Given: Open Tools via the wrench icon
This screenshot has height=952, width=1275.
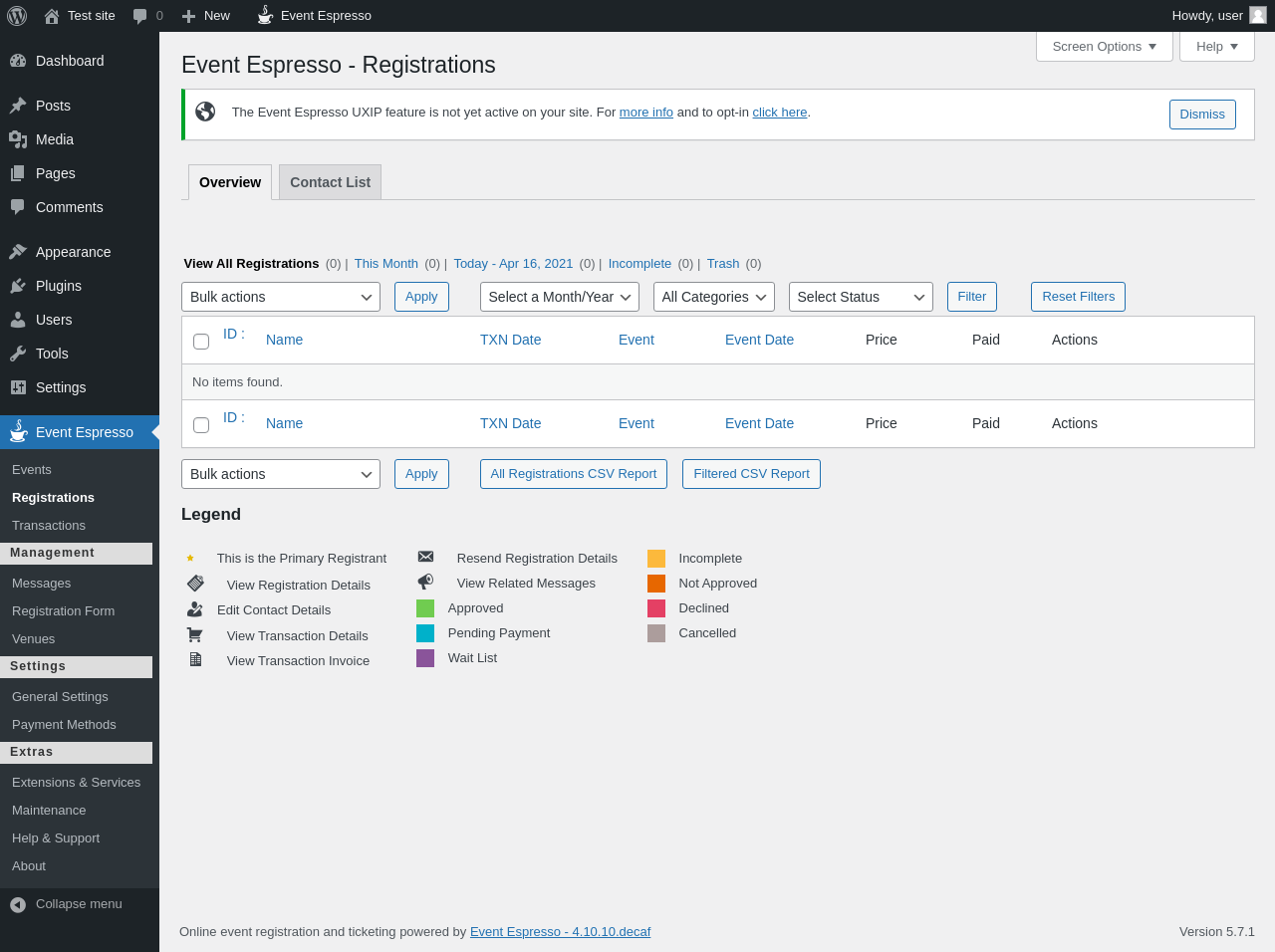Looking at the screenshot, I should pyautogui.click(x=18, y=354).
